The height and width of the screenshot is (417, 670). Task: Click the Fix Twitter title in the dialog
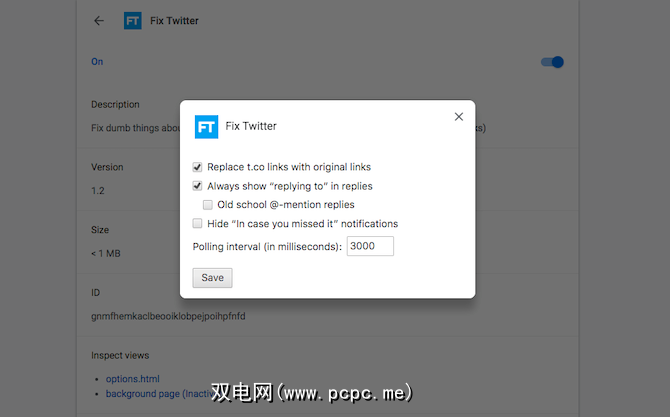click(251, 126)
